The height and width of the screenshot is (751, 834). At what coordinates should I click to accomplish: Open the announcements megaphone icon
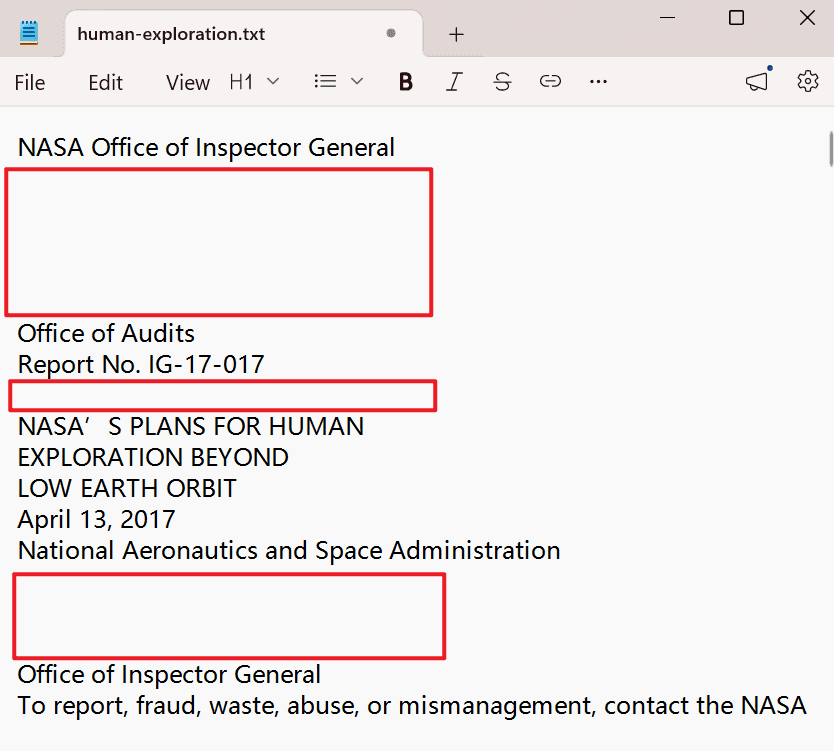point(758,80)
